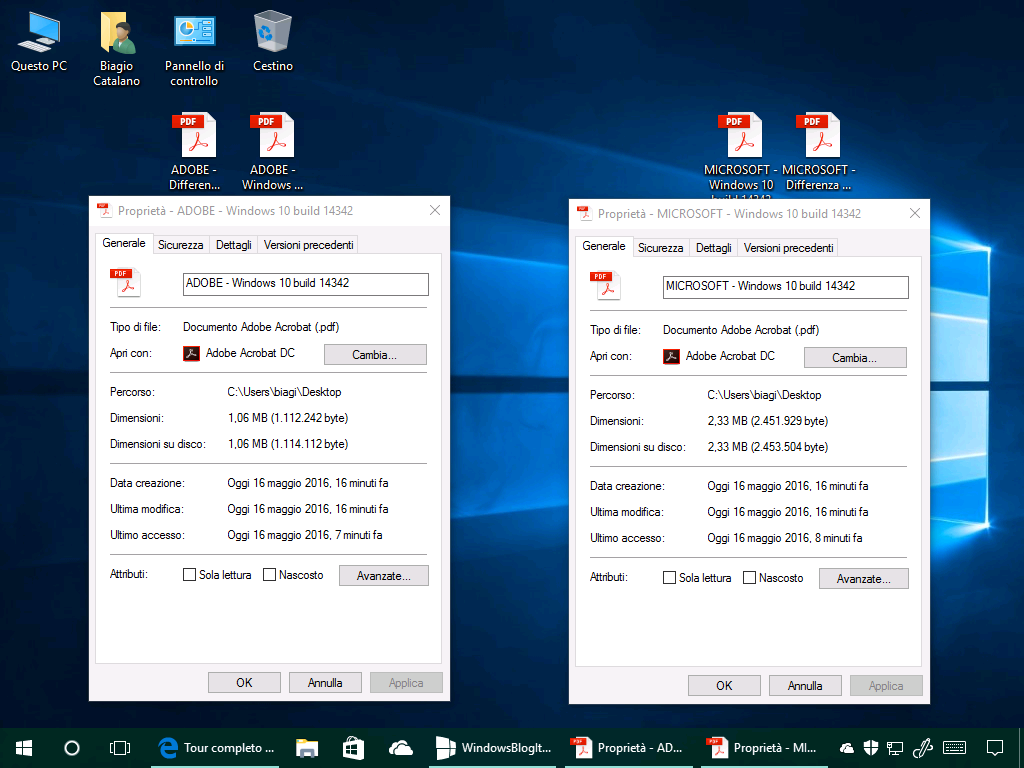Click Annulla in MICROSOFT properties window

[x=805, y=686]
